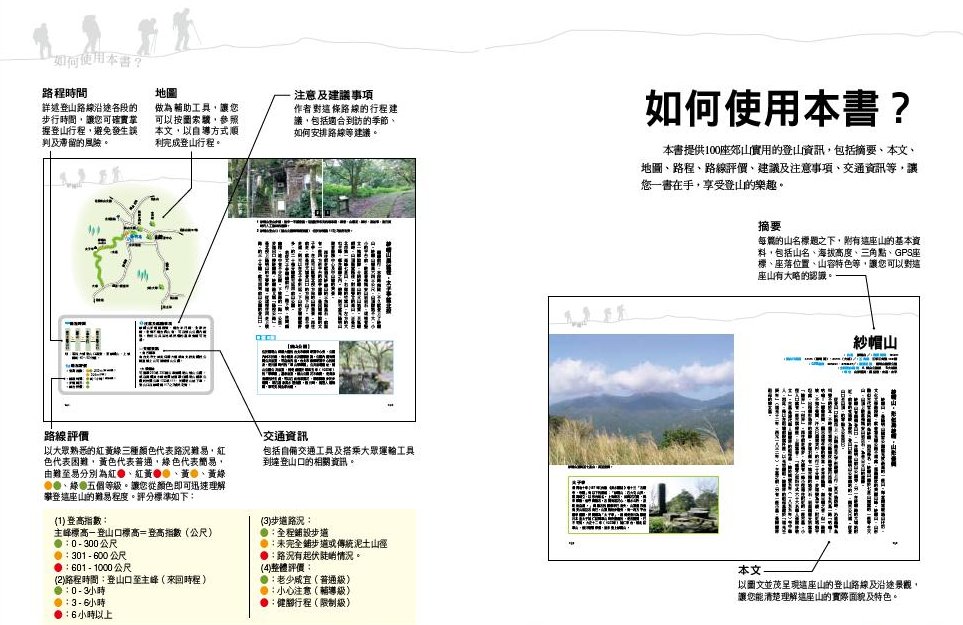The height and width of the screenshot is (625, 963).
Task: Click the 路線評價 heading
Action: (x=66, y=436)
